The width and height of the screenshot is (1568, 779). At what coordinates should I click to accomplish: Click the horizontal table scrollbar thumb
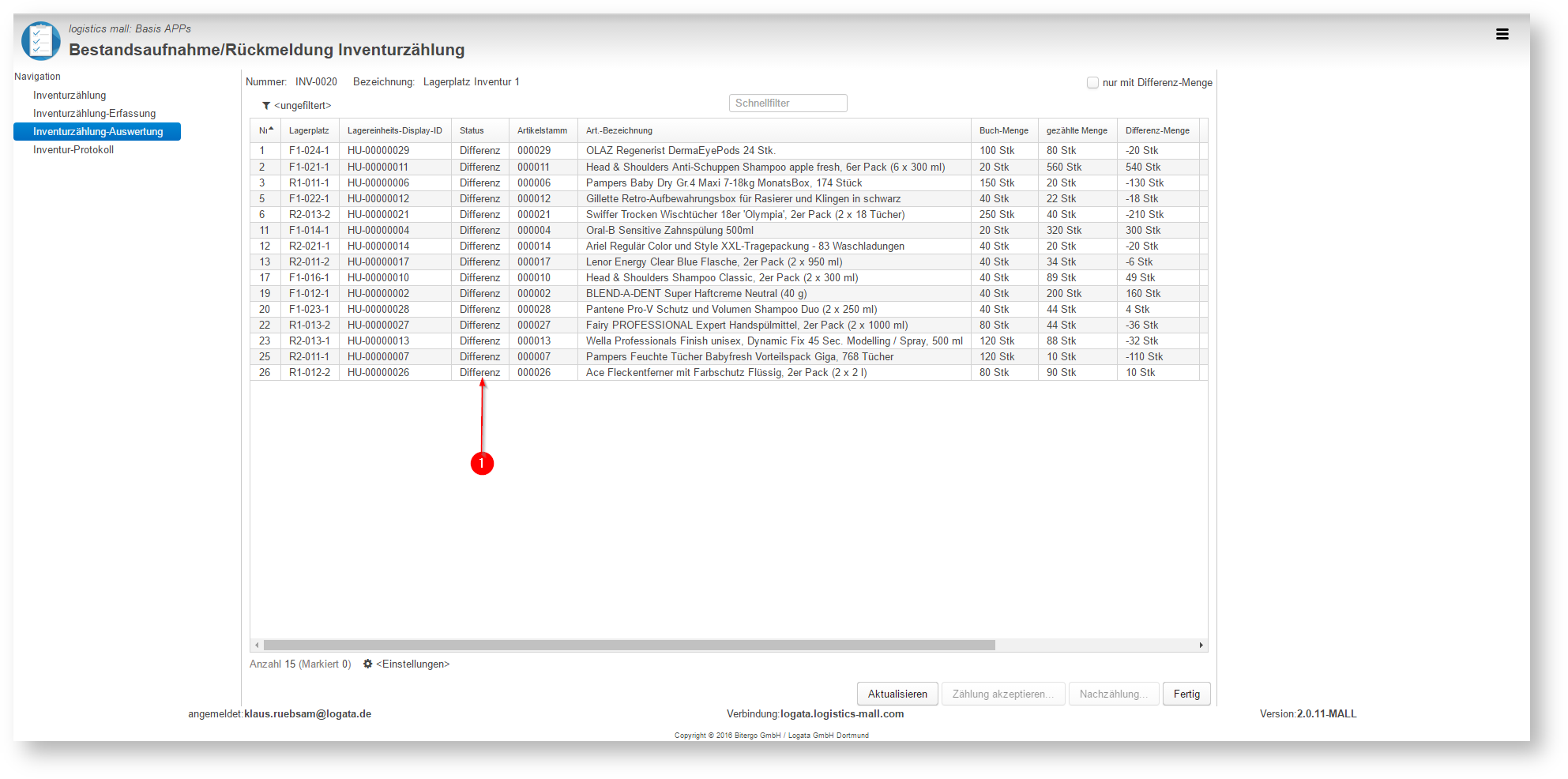[630, 645]
